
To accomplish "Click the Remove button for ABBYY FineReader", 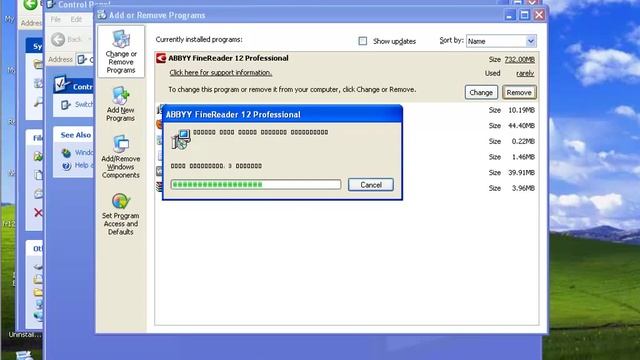I will 519,93.
